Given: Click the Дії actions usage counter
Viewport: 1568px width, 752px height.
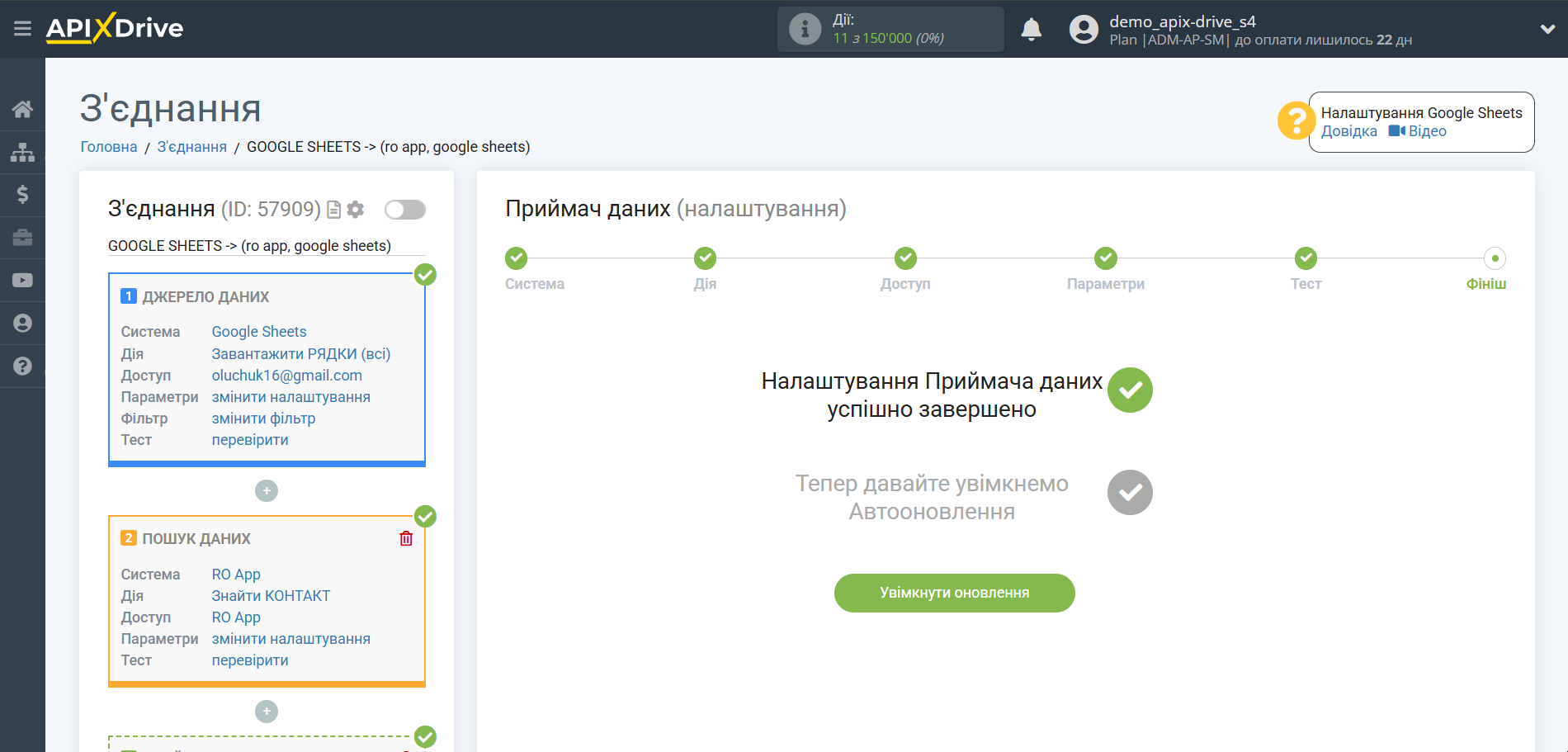Looking at the screenshot, I should pos(890,29).
